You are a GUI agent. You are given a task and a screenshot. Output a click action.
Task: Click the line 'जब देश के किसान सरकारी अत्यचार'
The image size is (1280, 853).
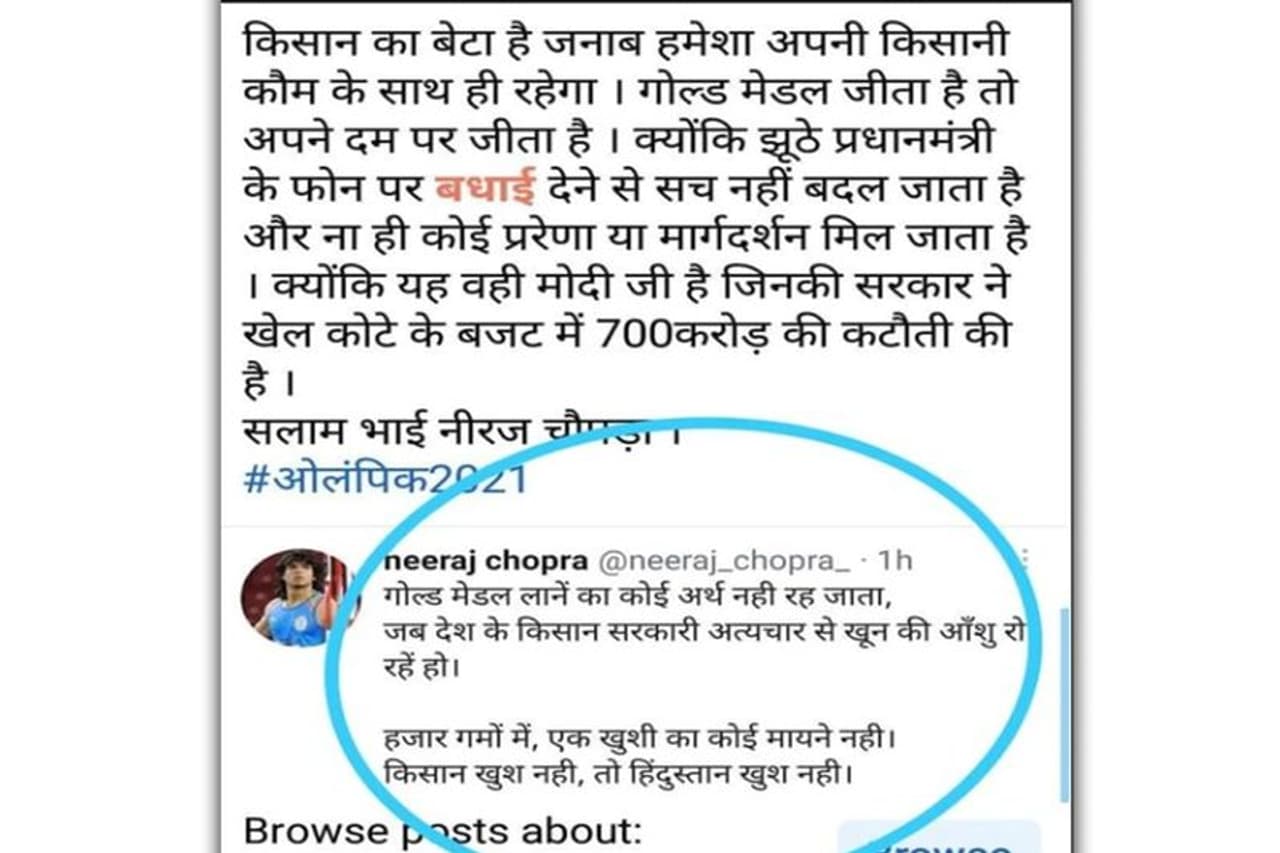[706, 632]
